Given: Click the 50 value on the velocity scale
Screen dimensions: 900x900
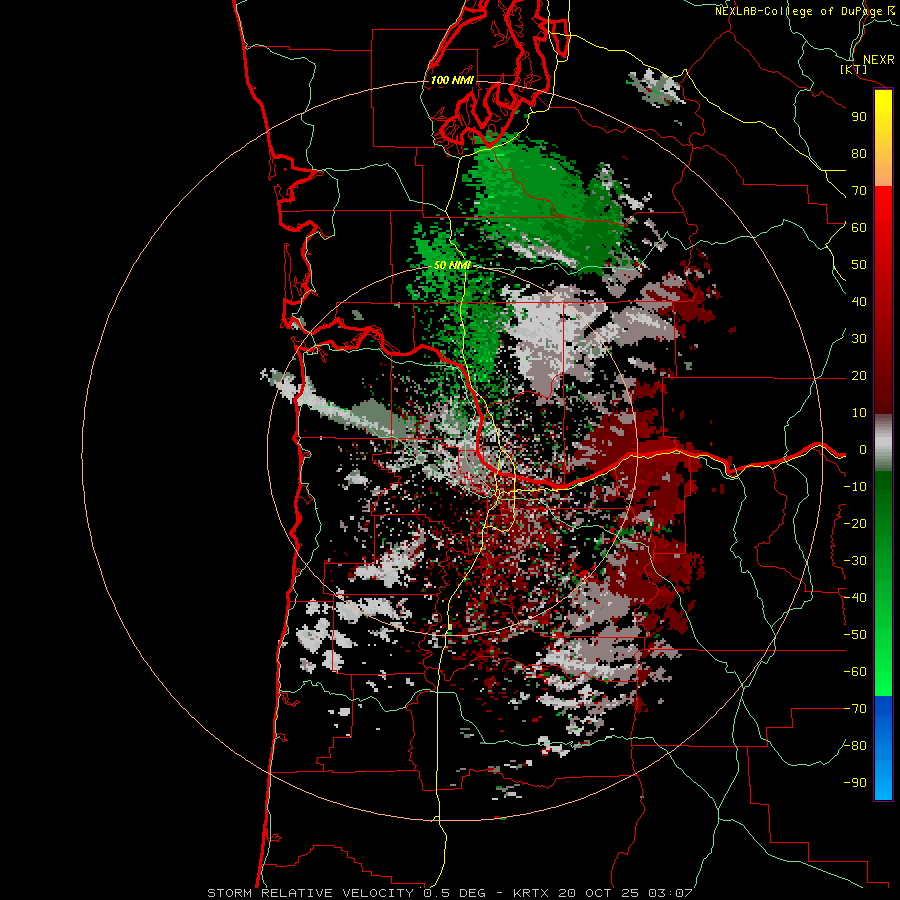Looking at the screenshot, I should 859,265.
